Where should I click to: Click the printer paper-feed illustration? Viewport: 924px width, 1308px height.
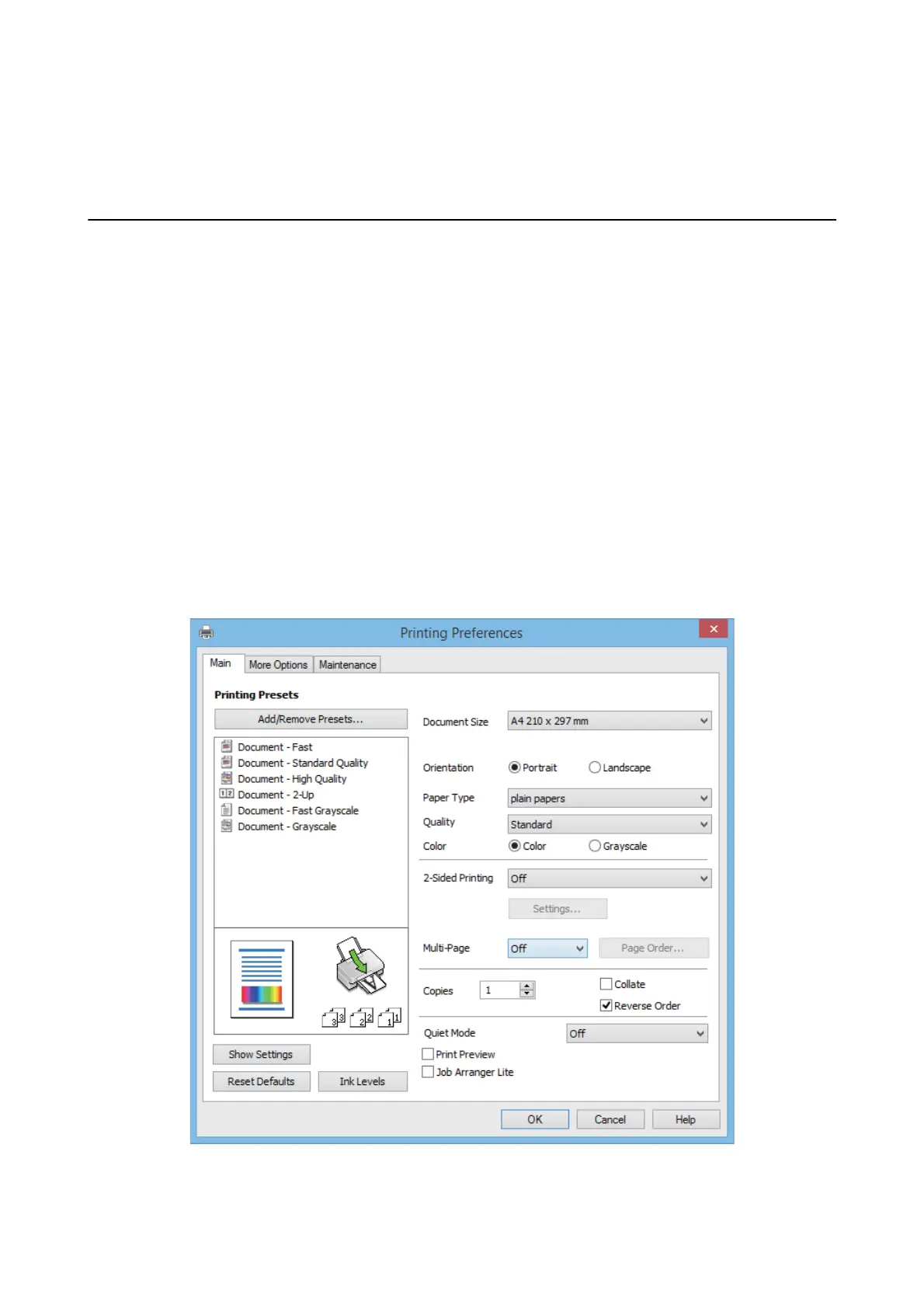(x=361, y=965)
